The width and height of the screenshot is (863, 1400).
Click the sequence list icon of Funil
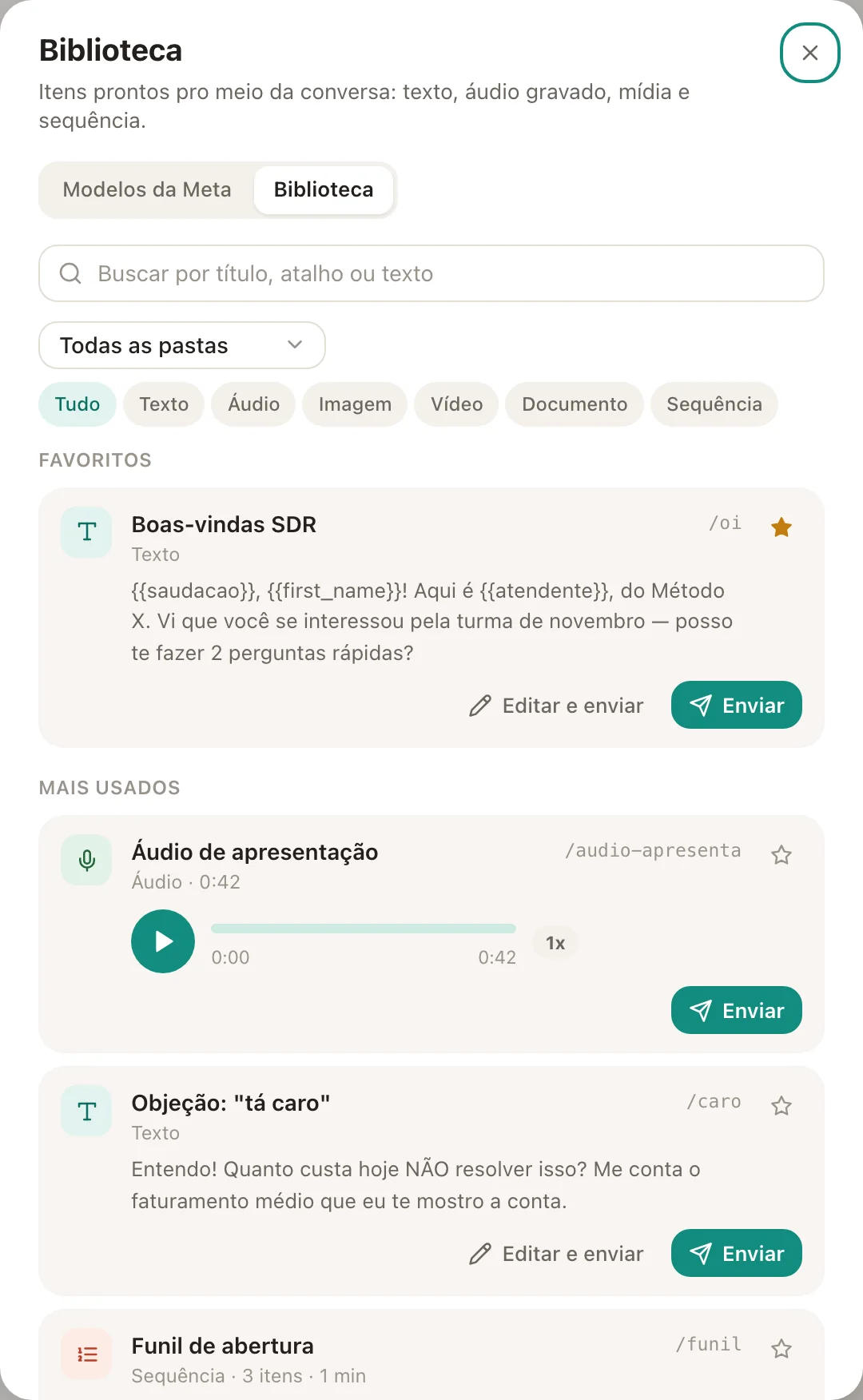pyautogui.click(x=86, y=1354)
